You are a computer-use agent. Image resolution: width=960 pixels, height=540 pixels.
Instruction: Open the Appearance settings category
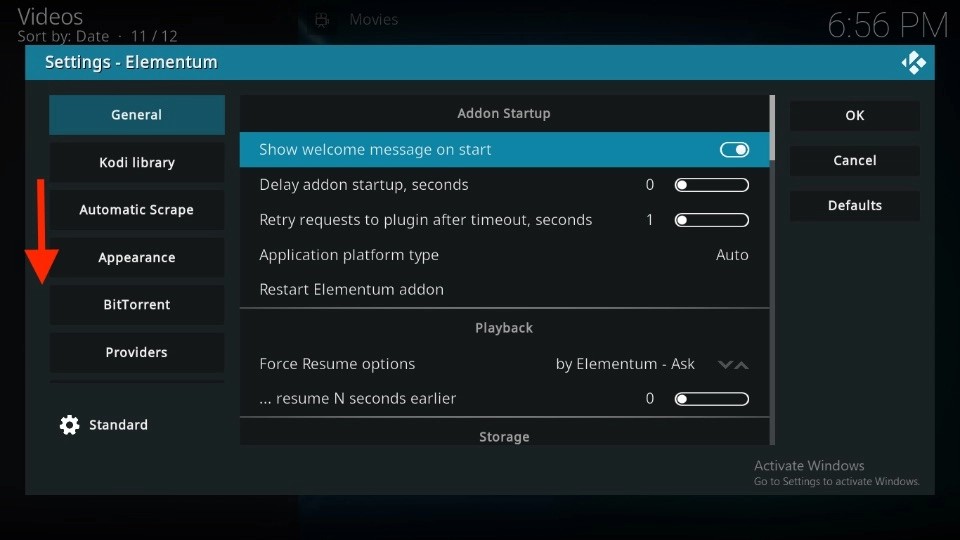point(137,257)
